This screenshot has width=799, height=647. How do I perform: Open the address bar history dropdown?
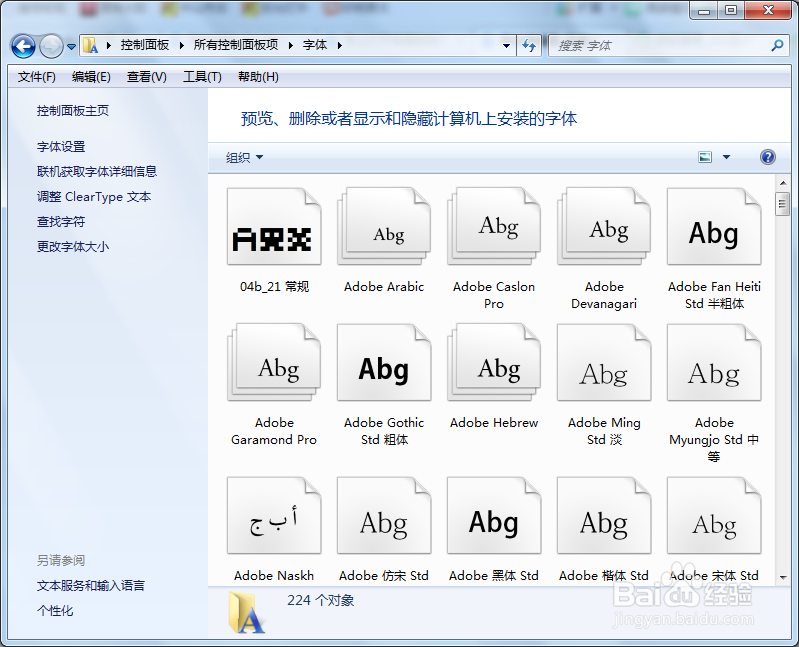[x=506, y=45]
